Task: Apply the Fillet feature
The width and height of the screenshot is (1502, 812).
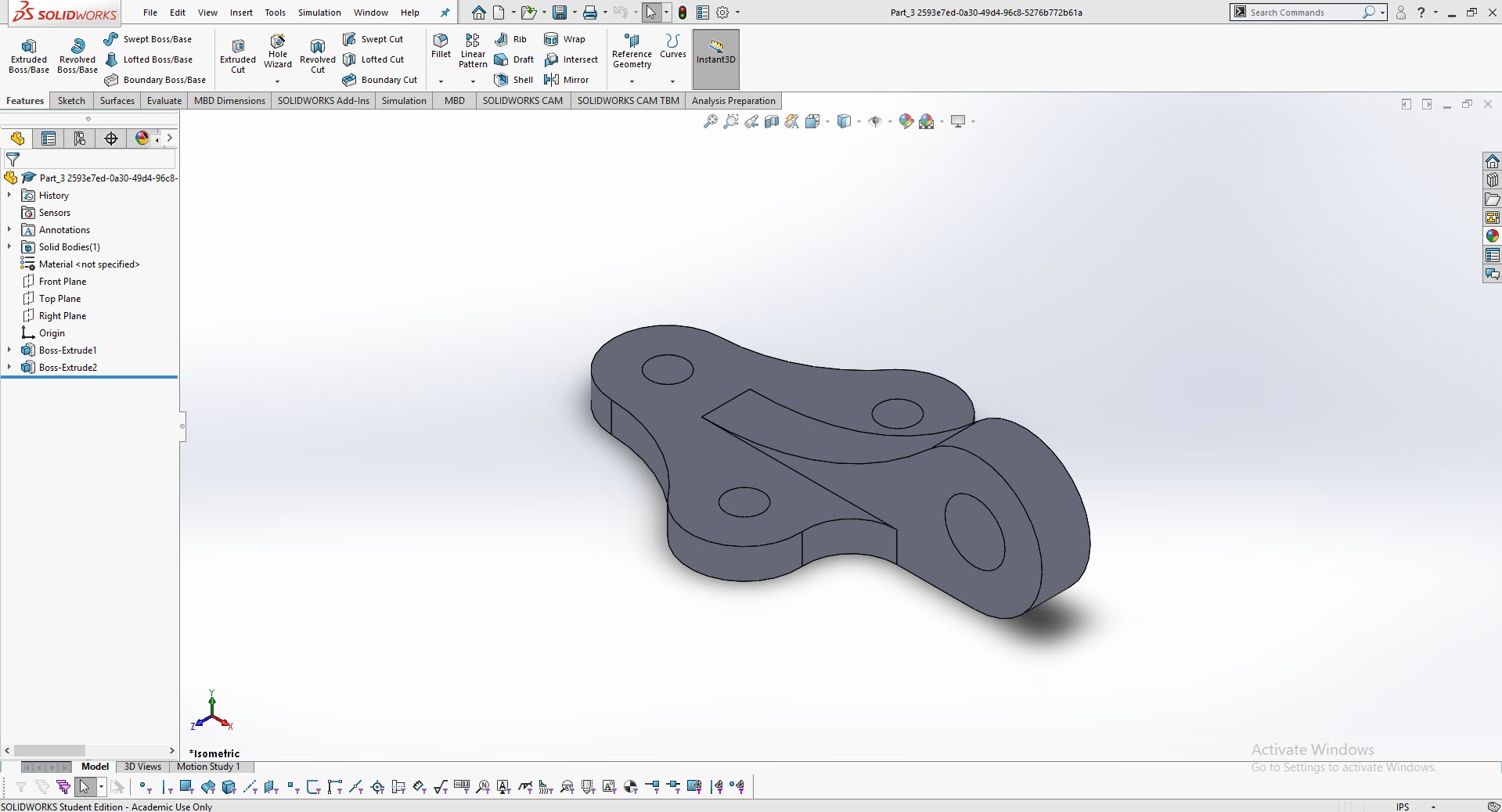Action: point(440,49)
